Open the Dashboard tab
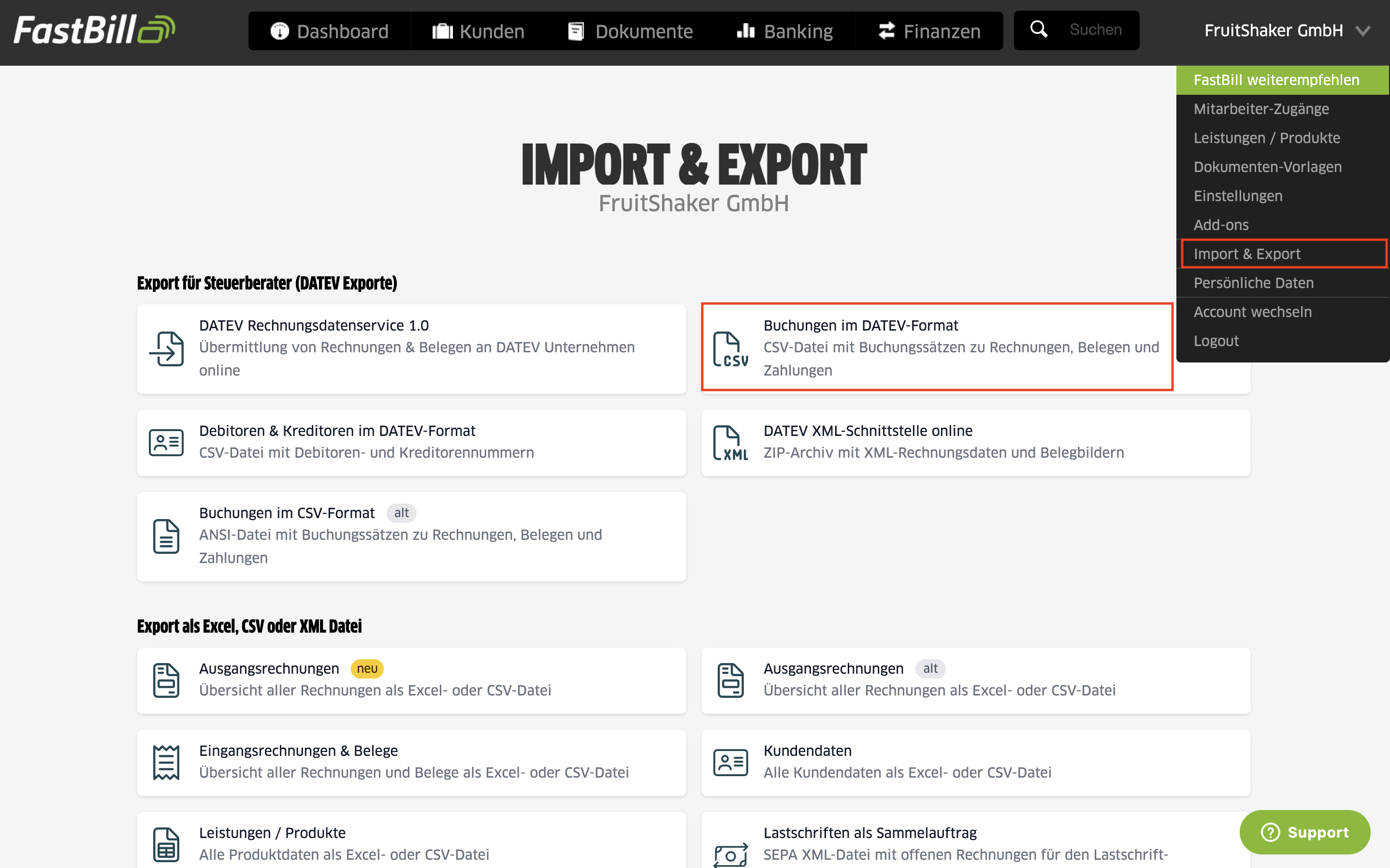Image resolution: width=1390 pixels, height=868 pixels. pos(330,31)
